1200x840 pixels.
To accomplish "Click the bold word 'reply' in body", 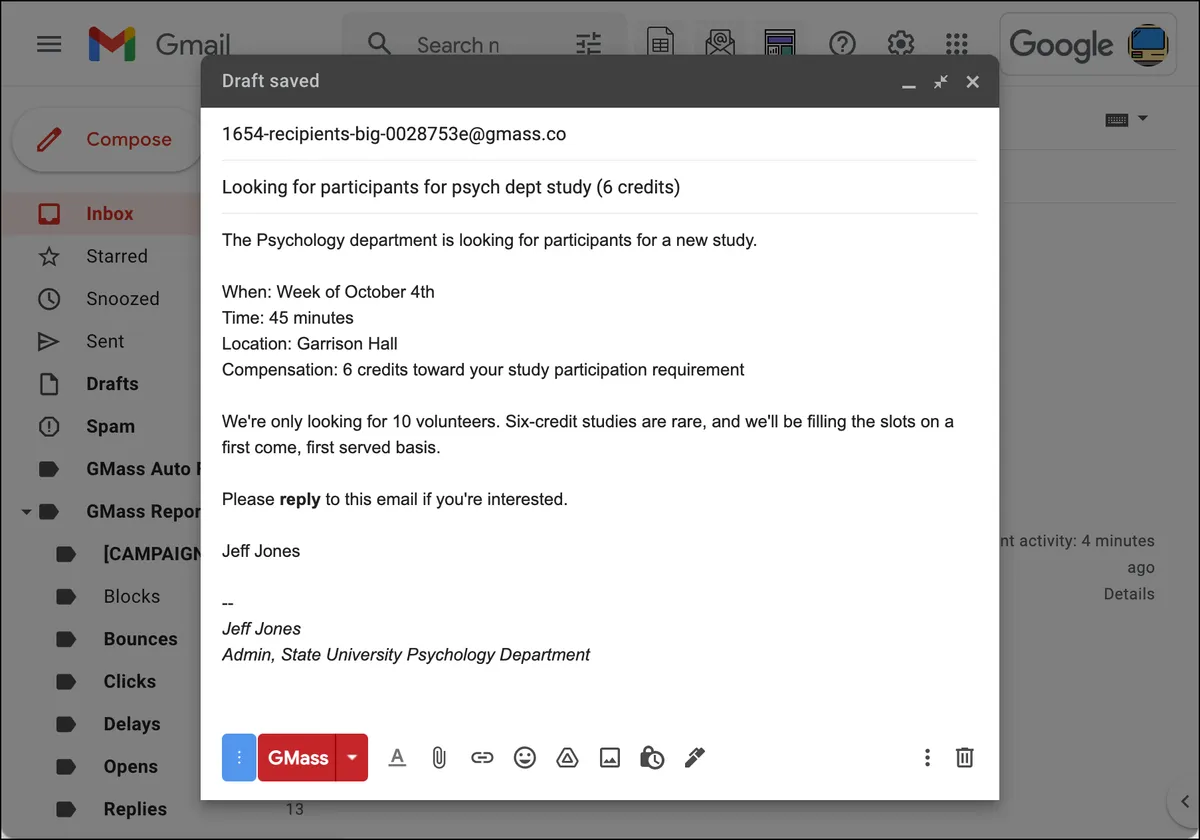I will [x=300, y=499].
